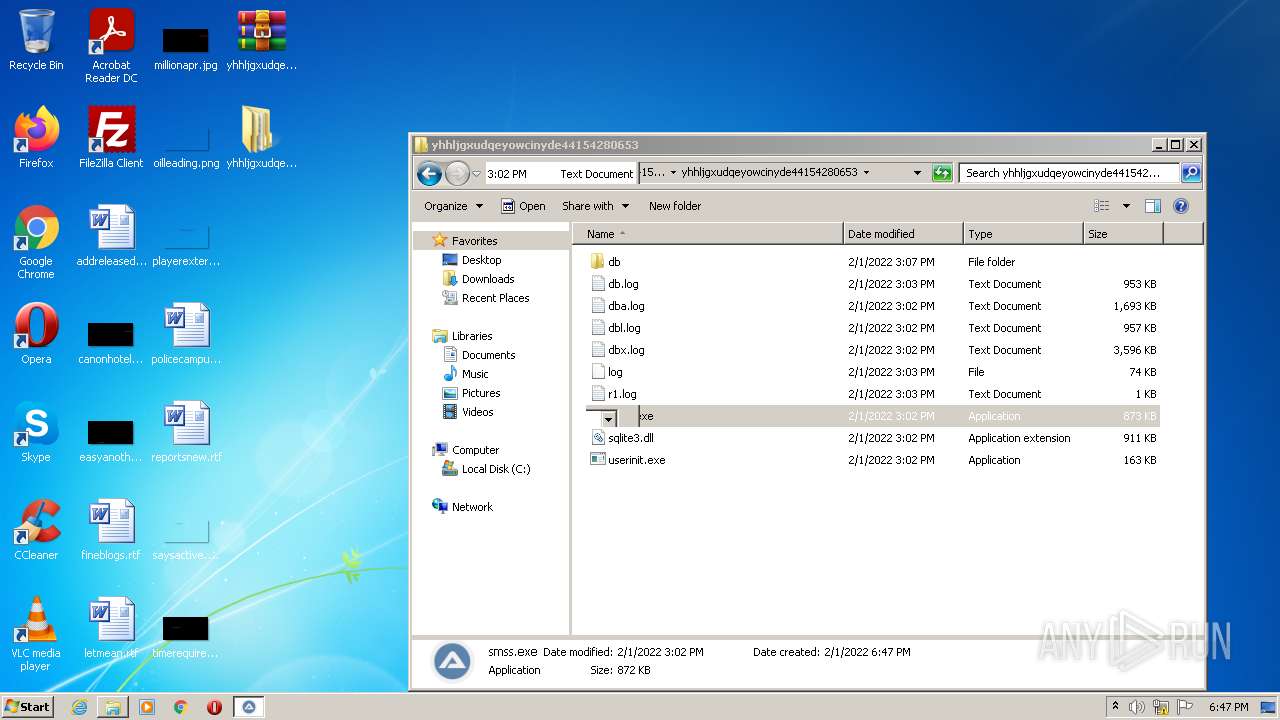Click the change view icon
1280x720 pixels.
[x=1101, y=206]
